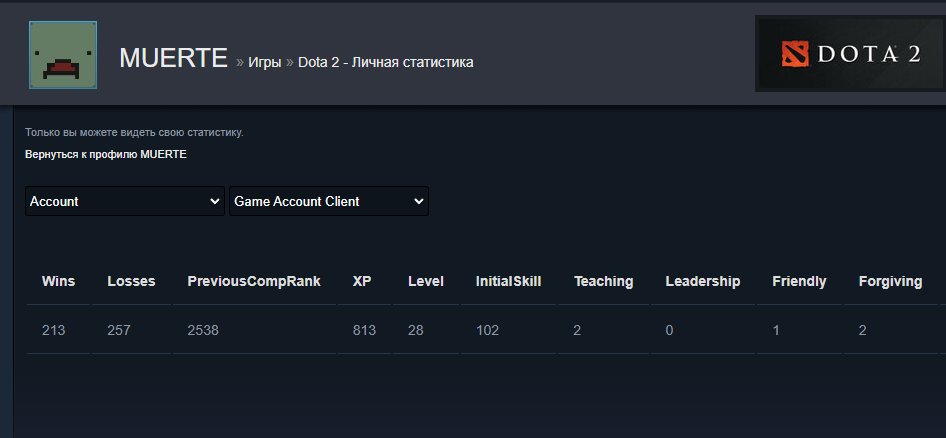Click the Losses column header

tap(131, 281)
